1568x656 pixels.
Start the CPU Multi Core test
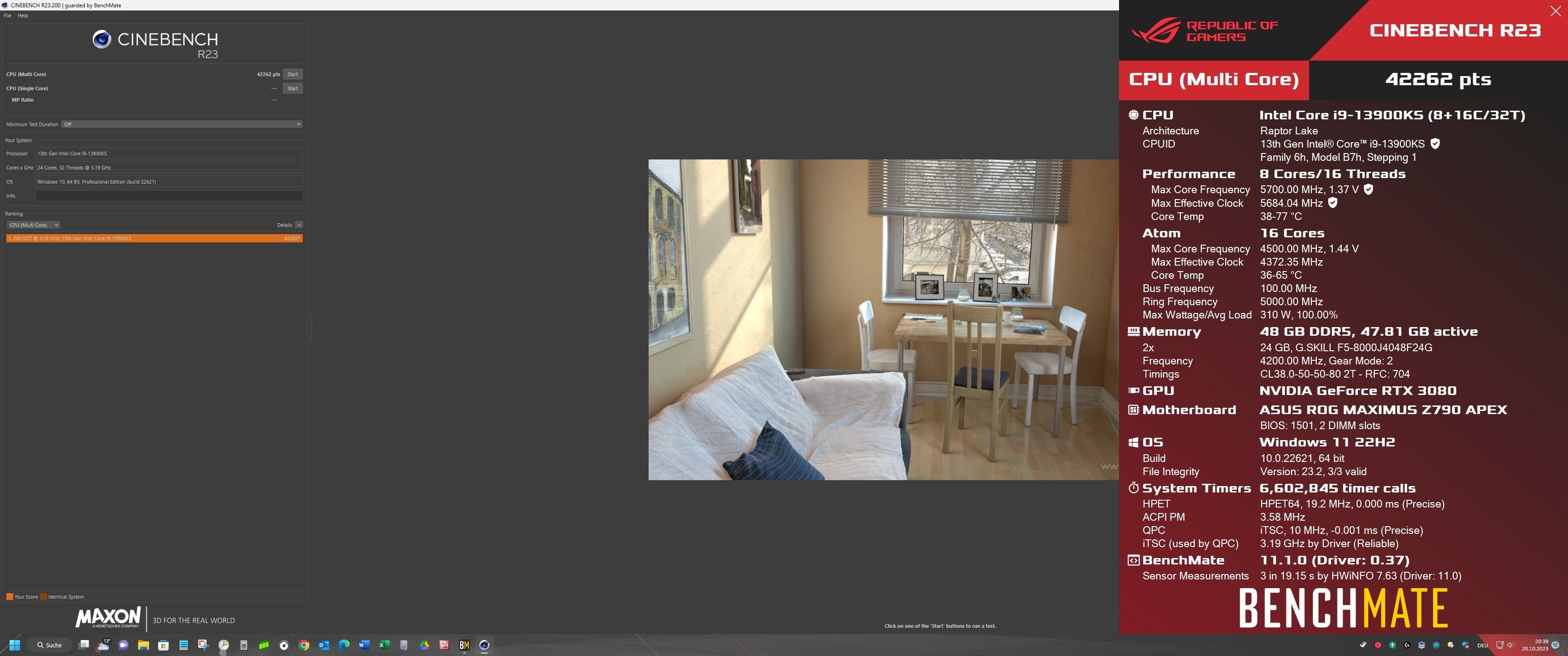pyautogui.click(x=292, y=74)
